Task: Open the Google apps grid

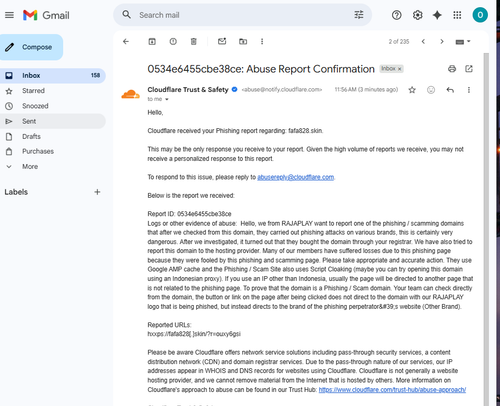Action: [x=457, y=15]
